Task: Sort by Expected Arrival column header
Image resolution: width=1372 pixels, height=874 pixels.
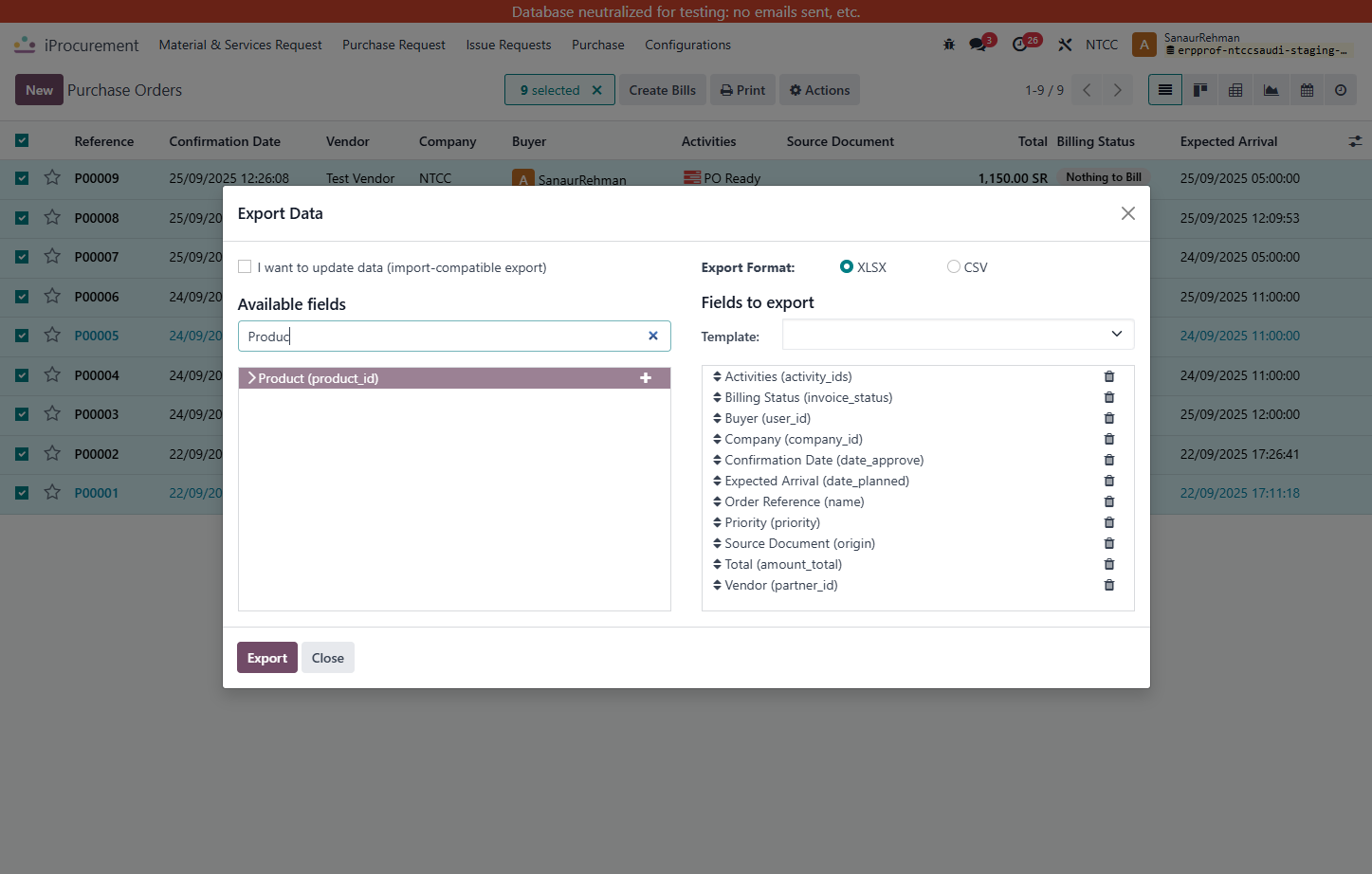Action: coord(1228,141)
